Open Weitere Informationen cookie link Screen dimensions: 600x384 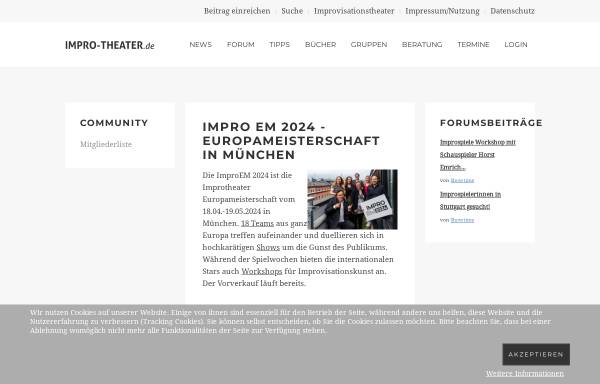(x=525, y=373)
